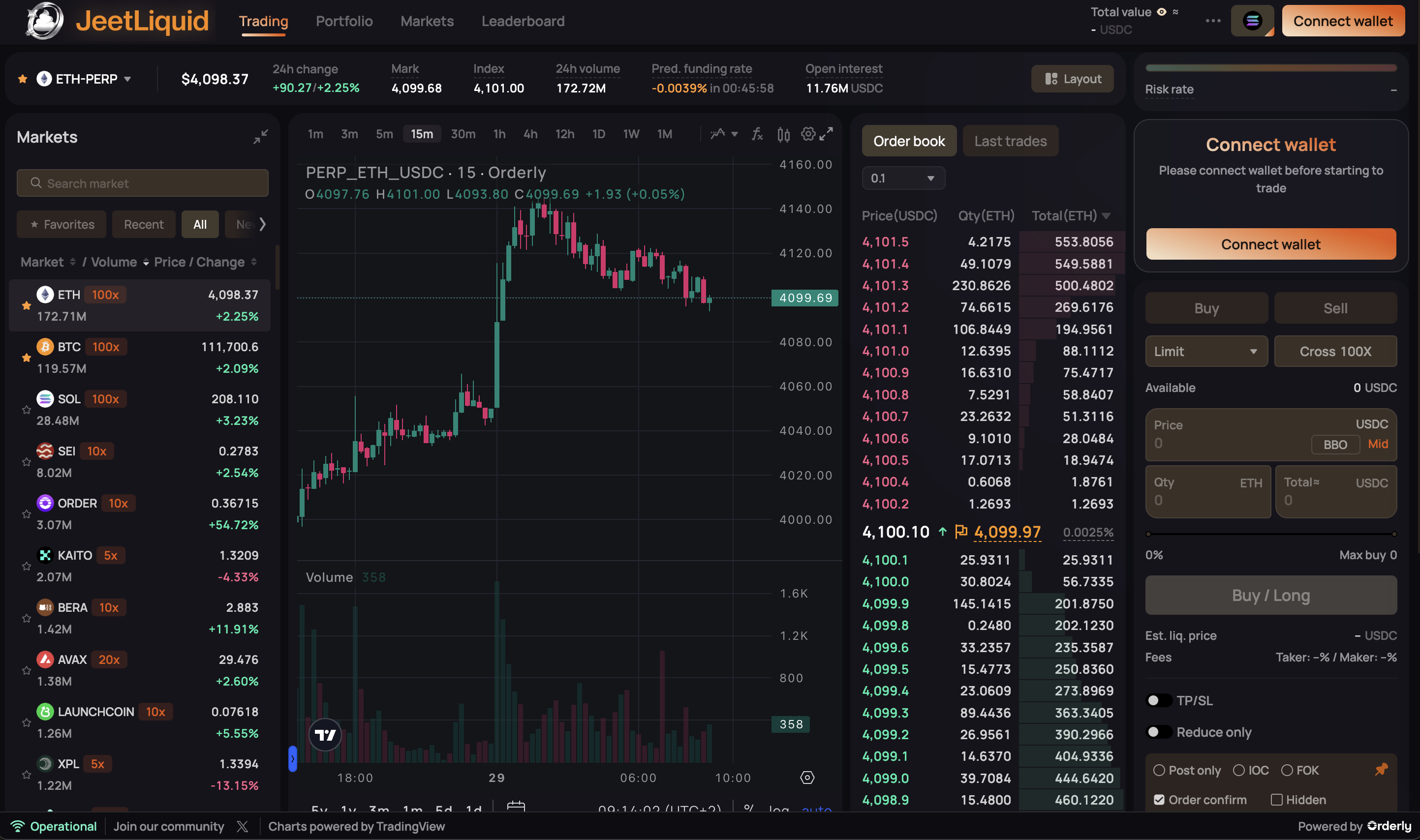1420x840 pixels.
Task: Click the Solana chain selector icon
Action: (1252, 21)
